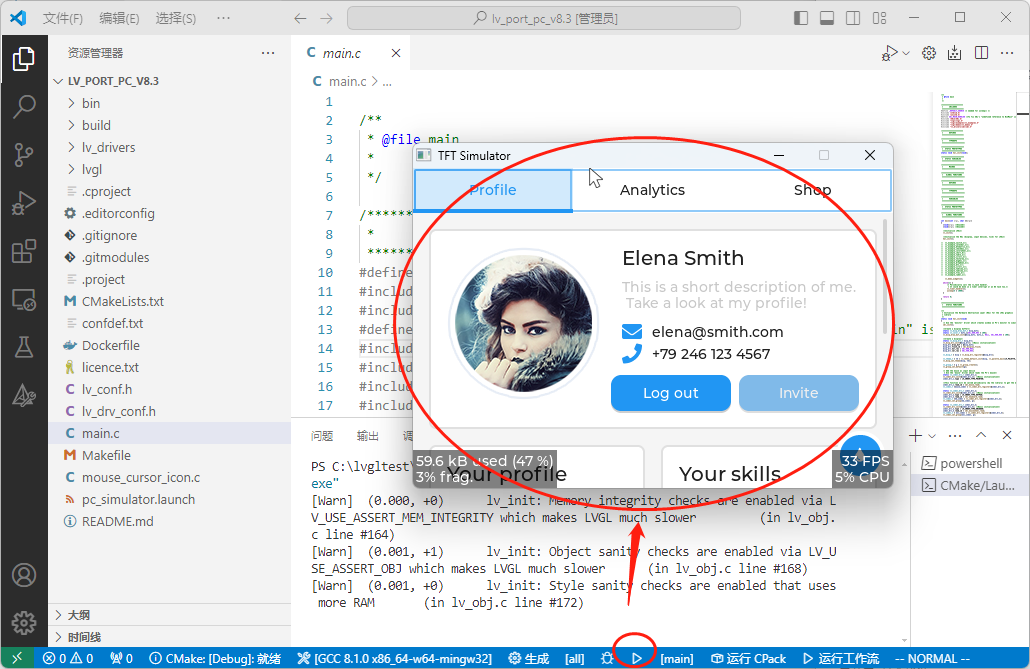Split the editor to the right
The width and height of the screenshot is (1030, 669).
pyautogui.click(x=981, y=53)
